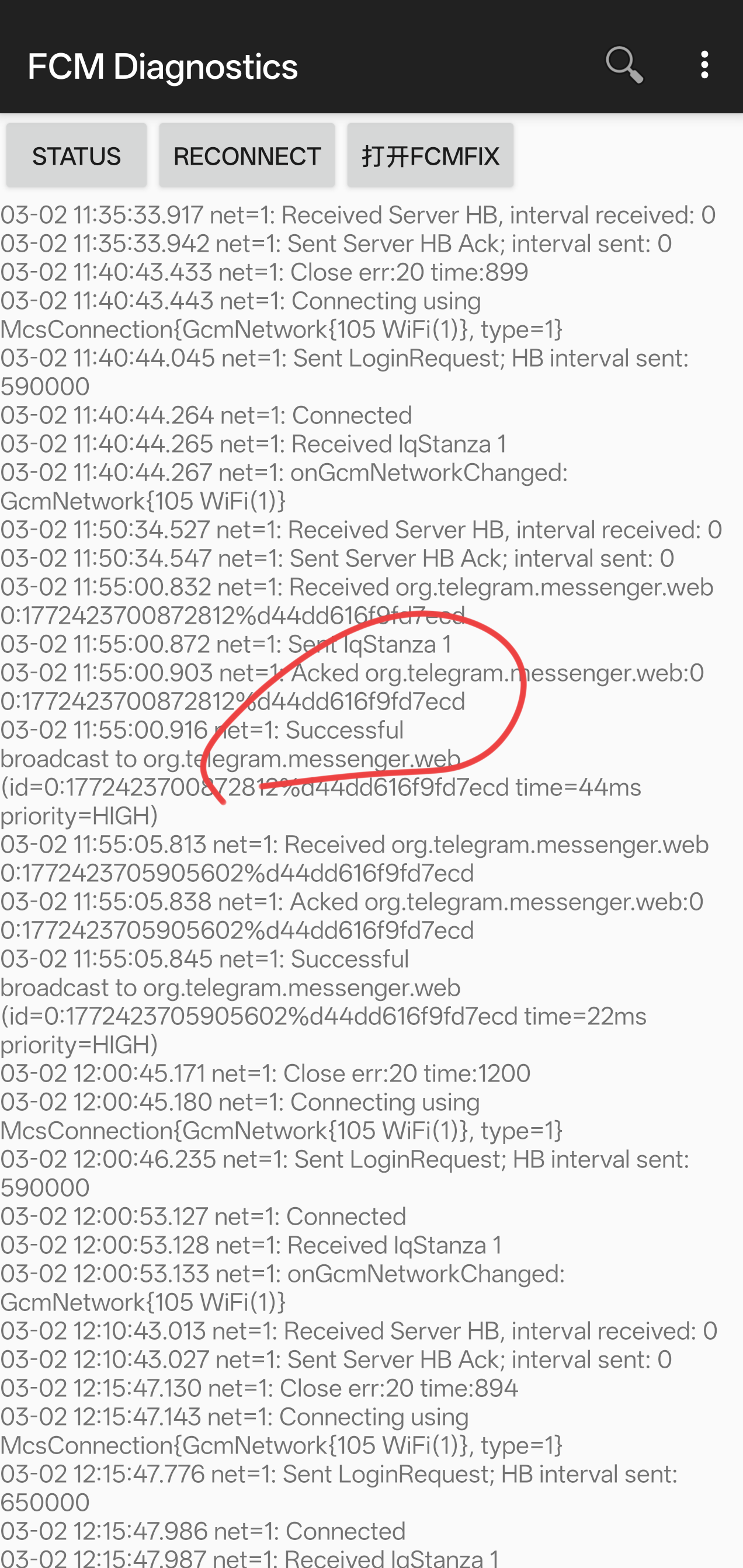This screenshot has width=743, height=1568.
Task: Select the 11:35:33.917 Received Server HB line
Action: (x=358, y=215)
